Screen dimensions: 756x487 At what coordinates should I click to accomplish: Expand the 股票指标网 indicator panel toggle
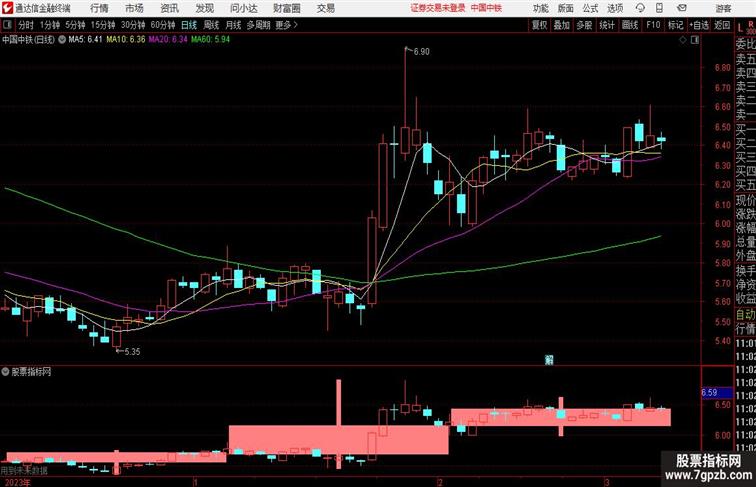pos(5,372)
